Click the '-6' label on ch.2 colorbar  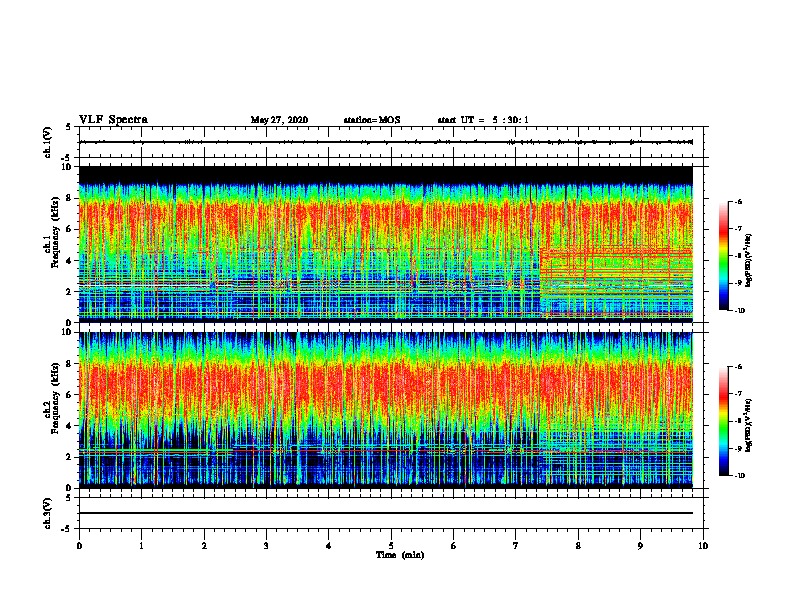(x=738, y=367)
